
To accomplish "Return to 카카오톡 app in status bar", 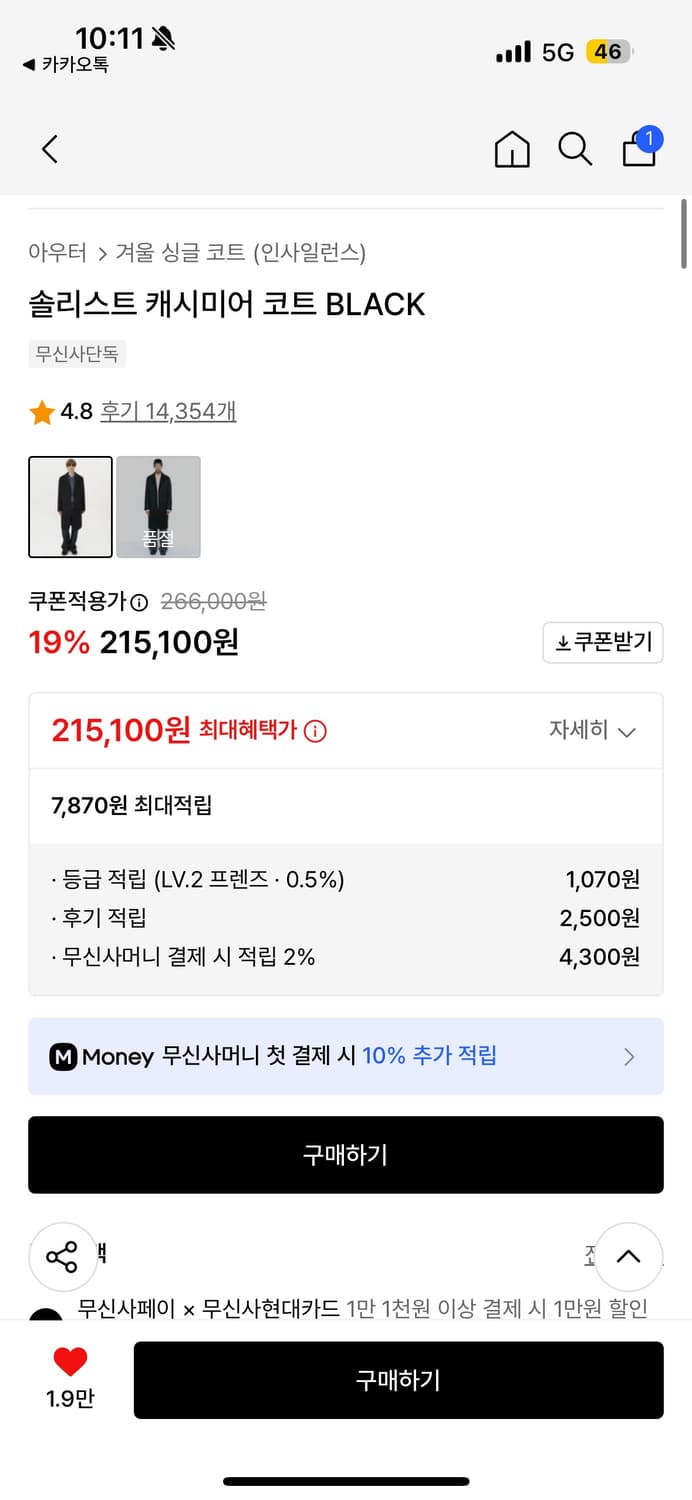I will [x=66, y=65].
